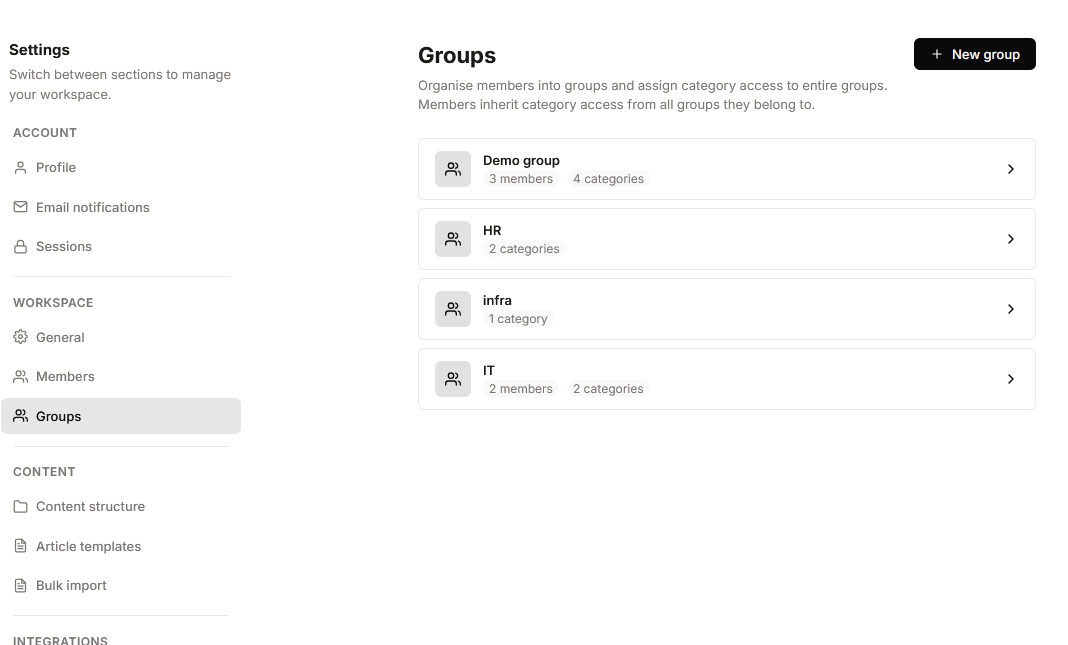Viewport: 1068px width, 645px height.
Task: Click the Sessions lock icon
Action: [x=20, y=247]
